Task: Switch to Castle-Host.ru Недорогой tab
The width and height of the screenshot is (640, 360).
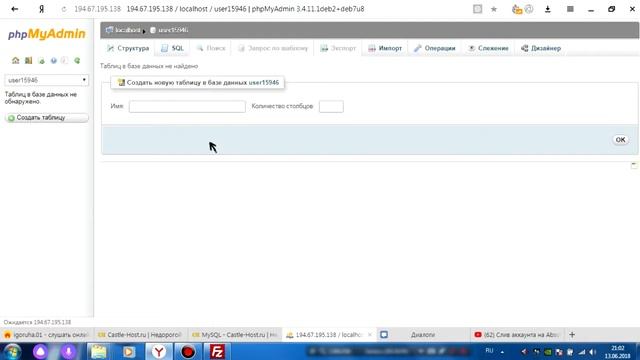Action: click(140, 335)
